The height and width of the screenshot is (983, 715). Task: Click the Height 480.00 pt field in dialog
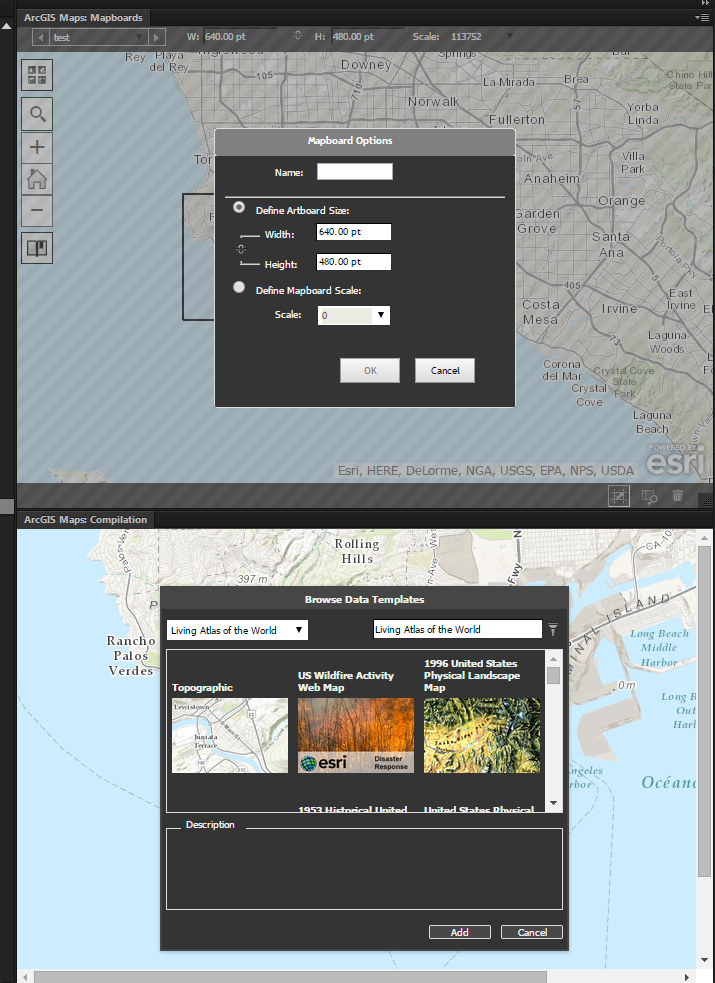[x=353, y=262]
